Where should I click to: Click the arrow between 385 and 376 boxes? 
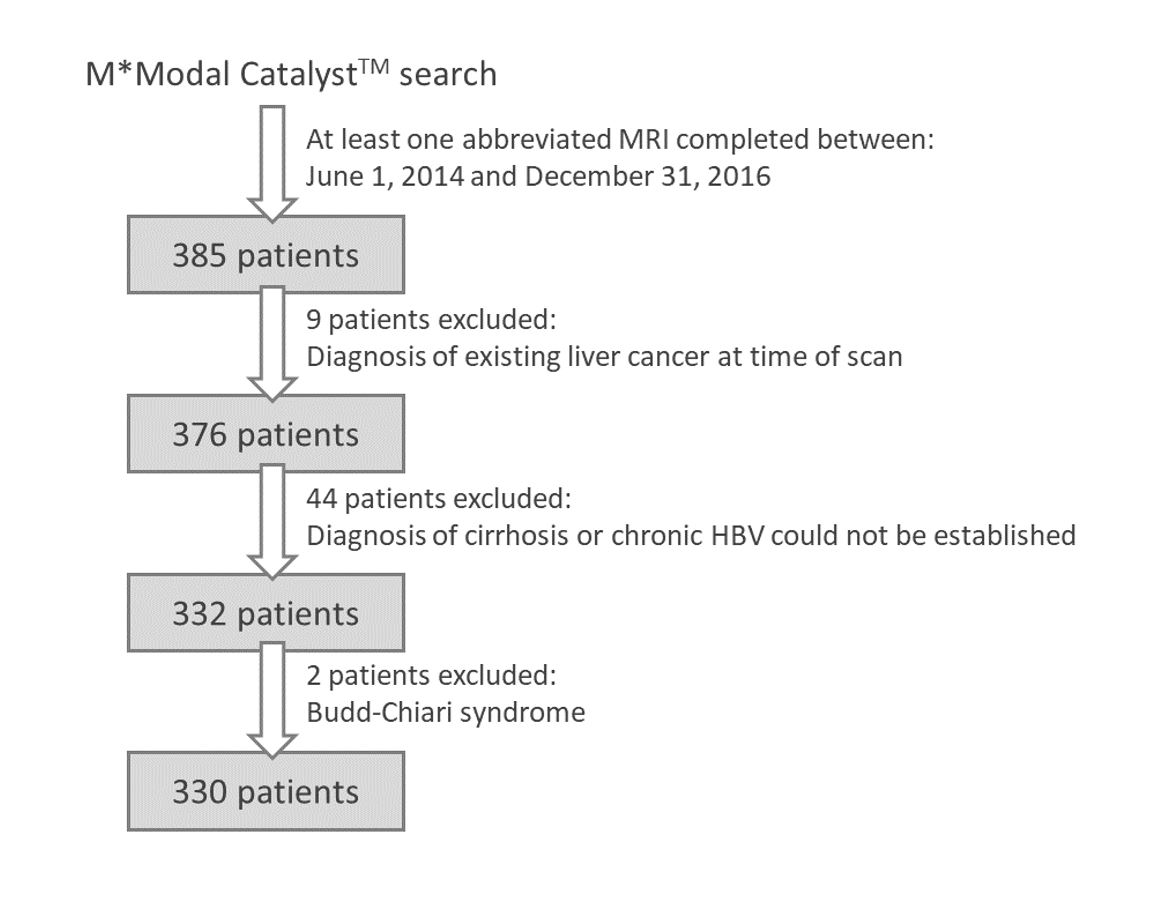(272, 342)
